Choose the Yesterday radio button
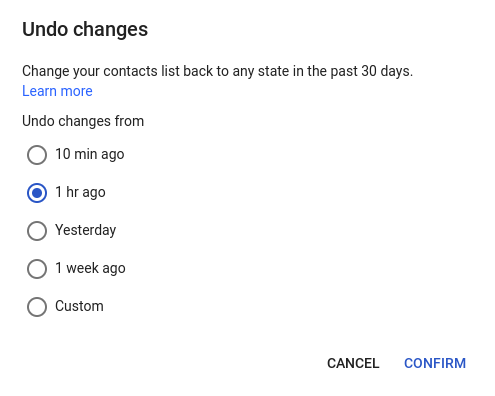This screenshot has width=495, height=396. [x=37, y=231]
